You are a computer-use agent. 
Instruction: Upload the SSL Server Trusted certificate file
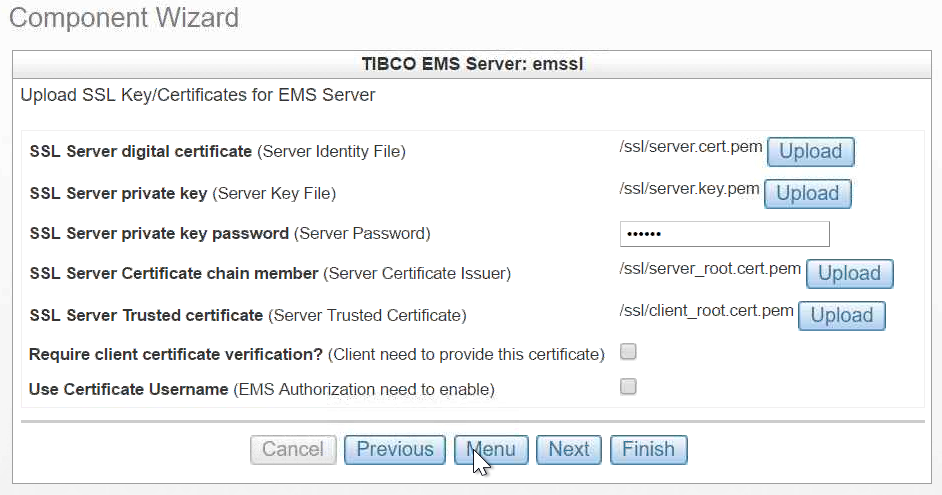coord(841,316)
